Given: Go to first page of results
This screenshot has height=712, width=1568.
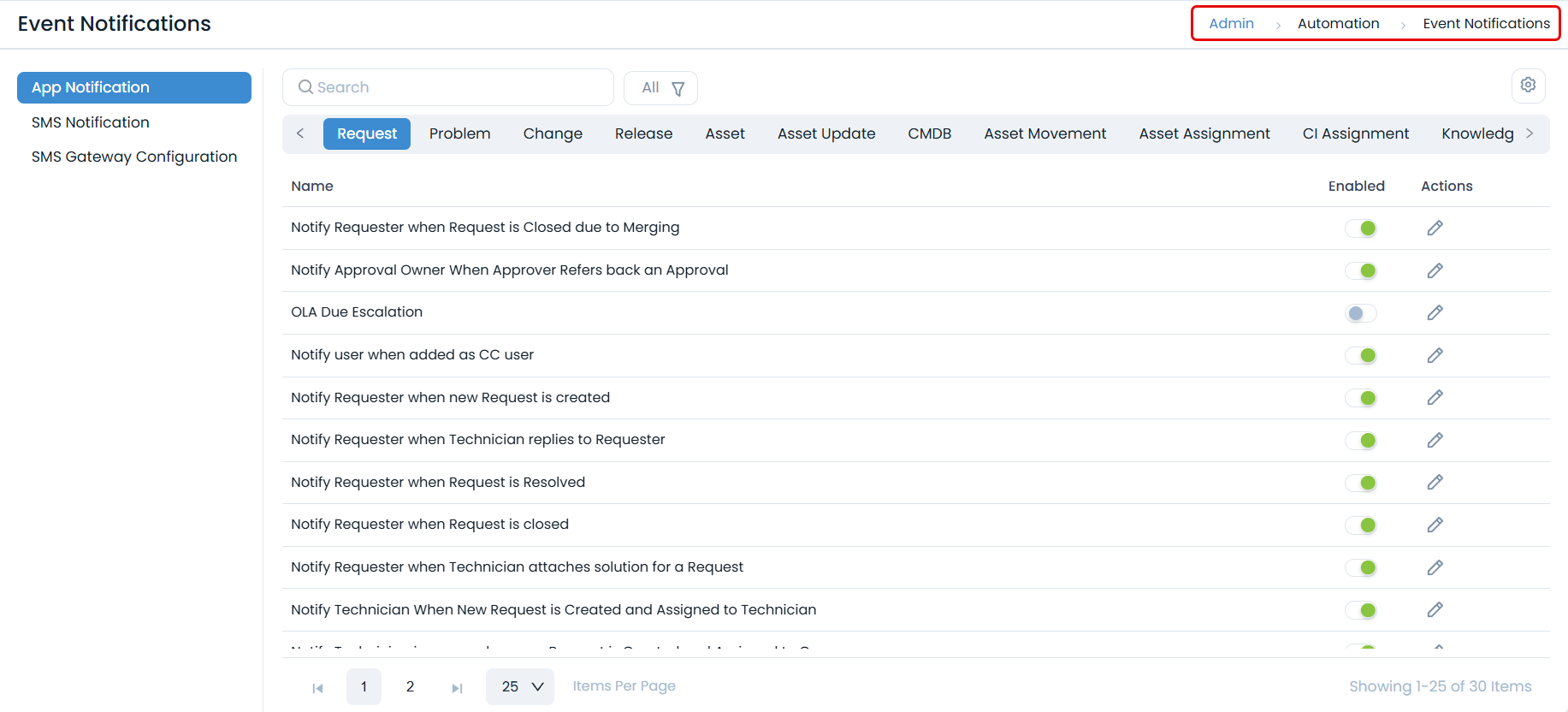Looking at the screenshot, I should point(317,687).
